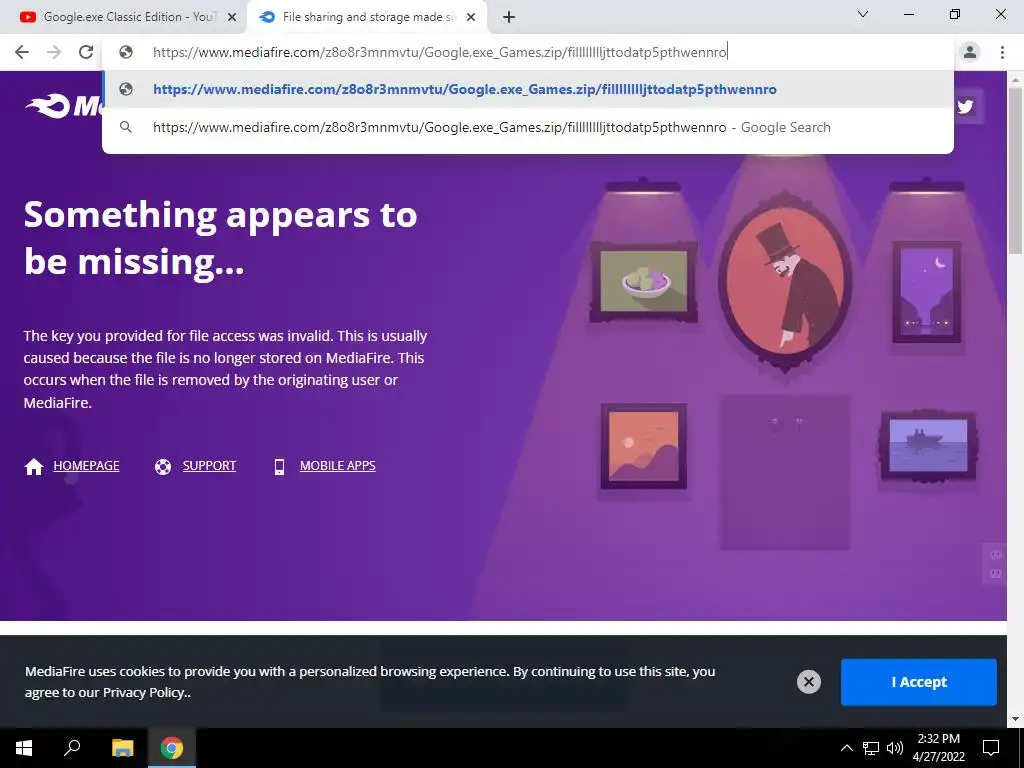Screen dimensions: 1024x768
Task: Select the File sharing and storage tab
Action: click(x=366, y=17)
